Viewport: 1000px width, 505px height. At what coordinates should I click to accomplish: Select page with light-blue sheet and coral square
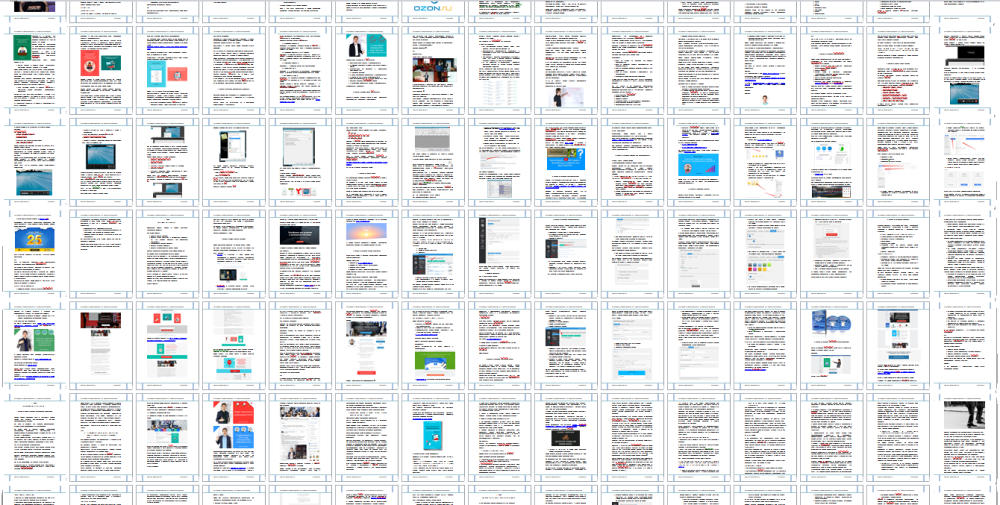point(167,70)
